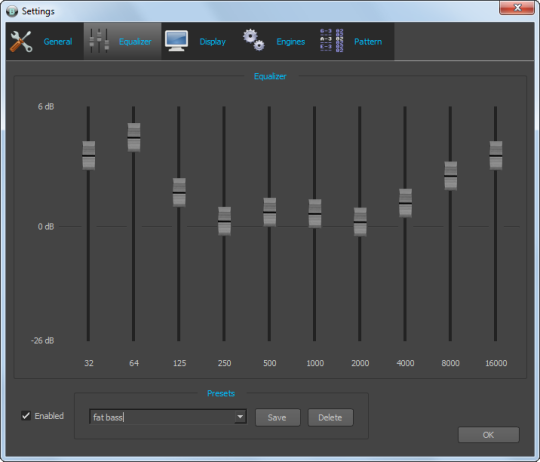The width and height of the screenshot is (540, 462).
Task: Click the 32 Hz band slider handle
Action: coord(89,155)
